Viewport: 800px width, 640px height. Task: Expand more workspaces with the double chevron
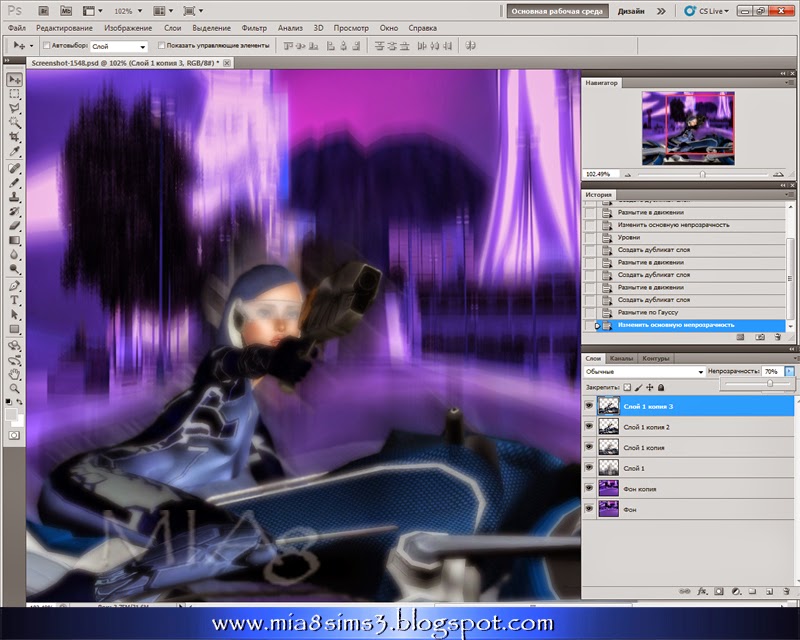tap(661, 11)
